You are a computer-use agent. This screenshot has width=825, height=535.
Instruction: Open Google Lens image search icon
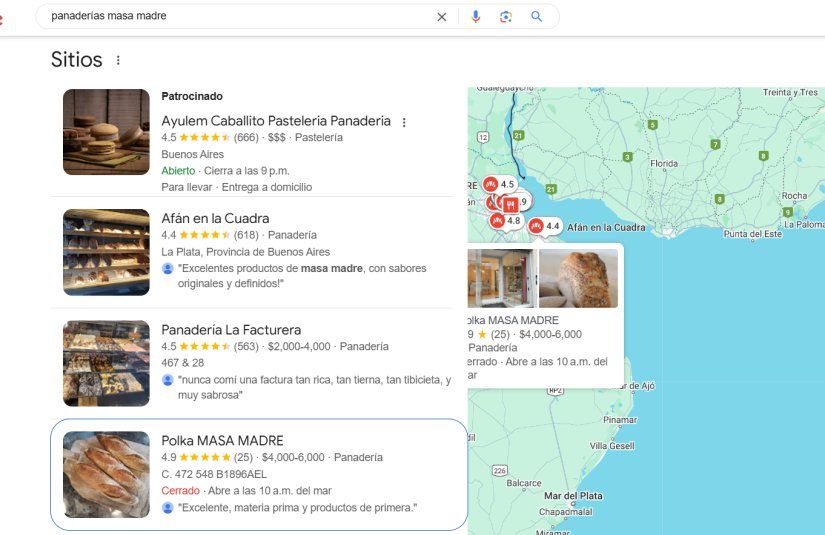click(x=506, y=17)
